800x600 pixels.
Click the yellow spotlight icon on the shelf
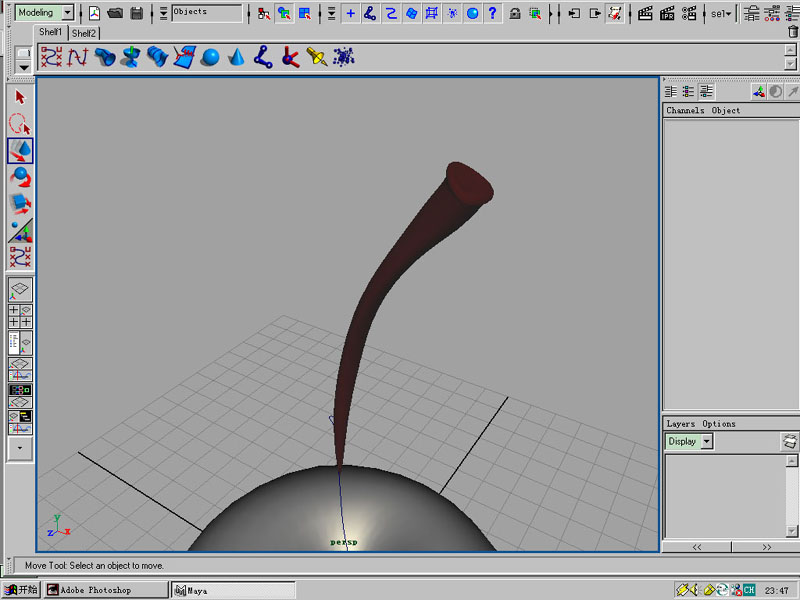point(317,57)
